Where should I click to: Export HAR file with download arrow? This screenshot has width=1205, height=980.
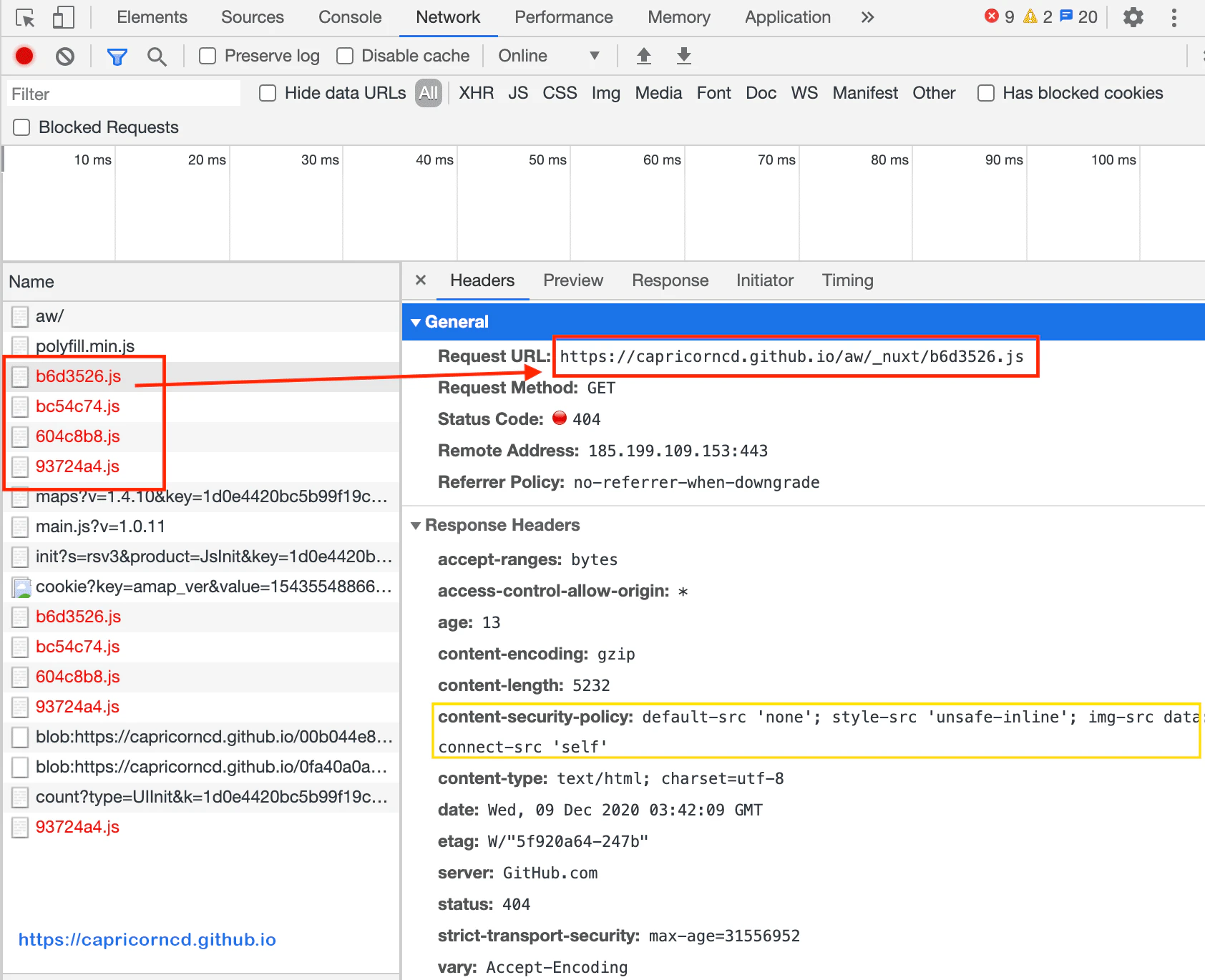coord(684,56)
